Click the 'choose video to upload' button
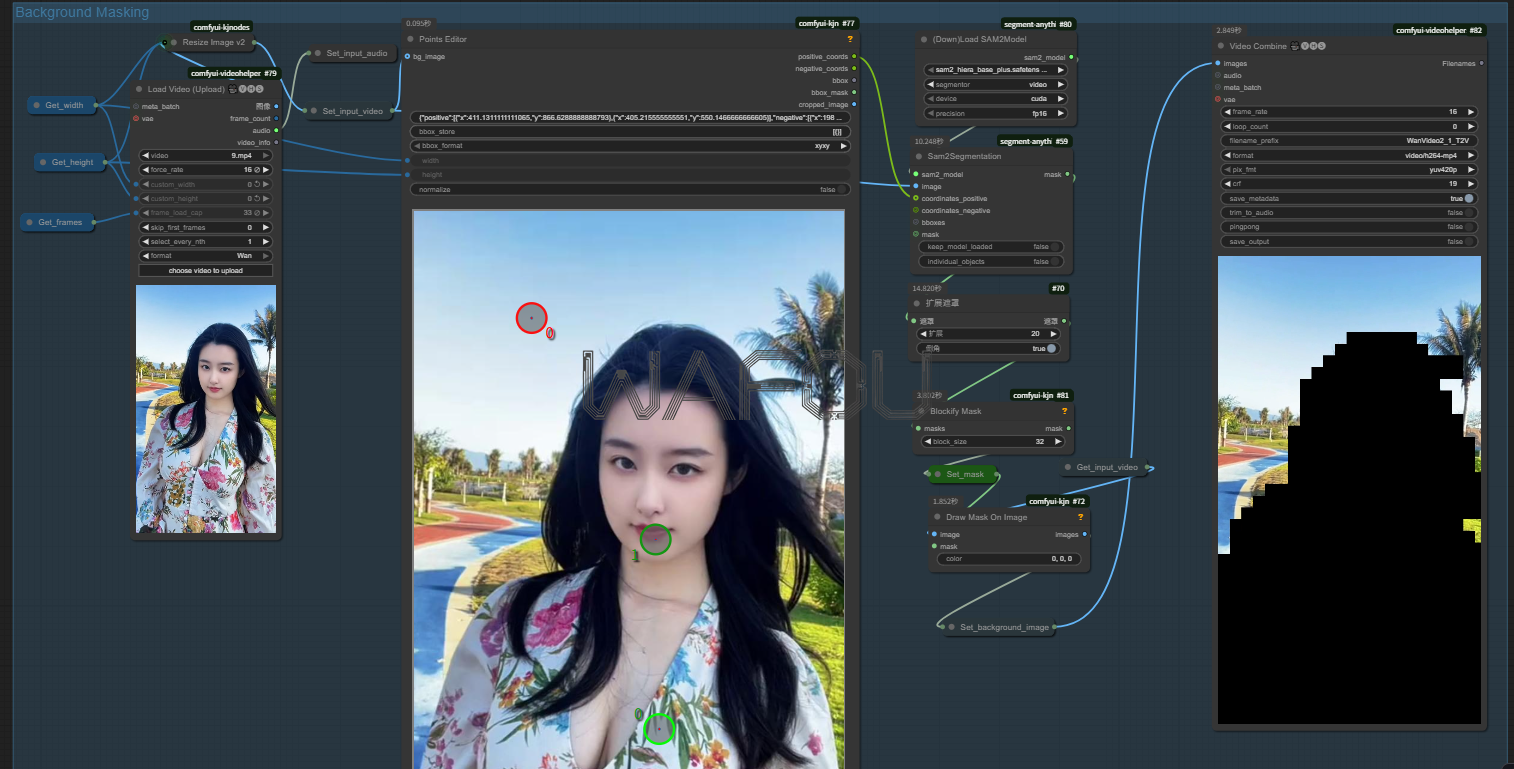 click(205, 271)
